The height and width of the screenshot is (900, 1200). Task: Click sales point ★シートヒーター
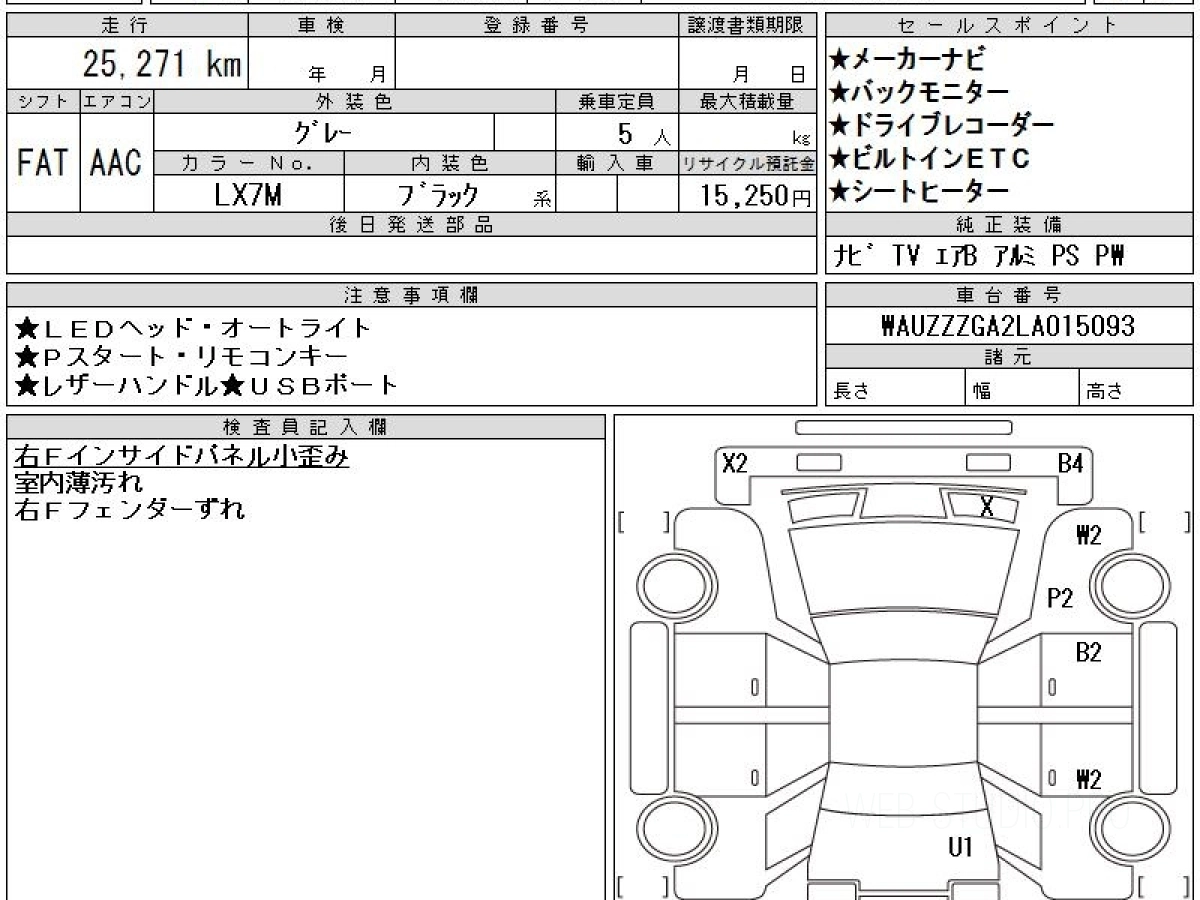pyautogui.click(x=919, y=190)
